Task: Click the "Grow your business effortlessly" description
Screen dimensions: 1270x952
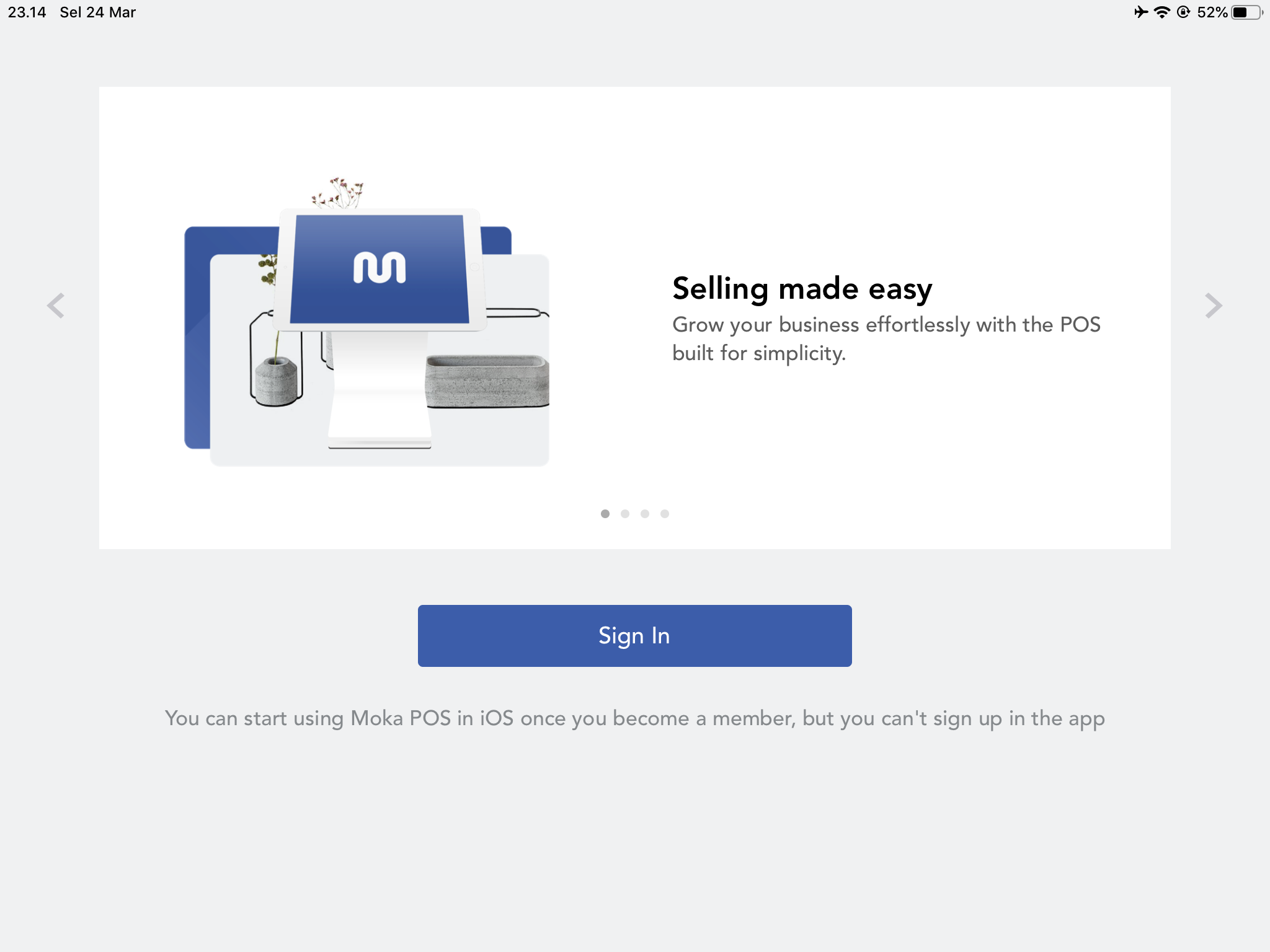Action: click(x=886, y=338)
